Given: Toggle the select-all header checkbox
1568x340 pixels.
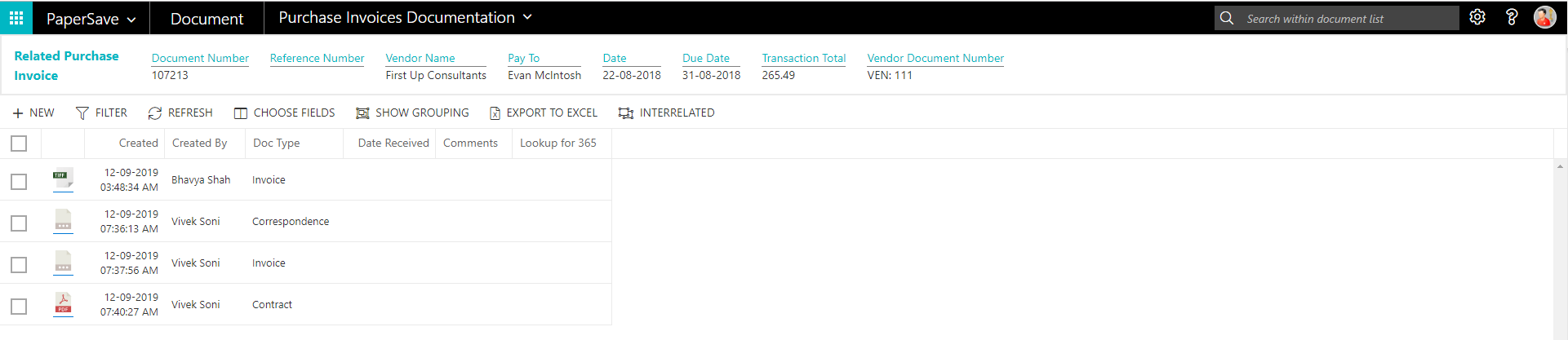Looking at the screenshot, I should coord(19,144).
